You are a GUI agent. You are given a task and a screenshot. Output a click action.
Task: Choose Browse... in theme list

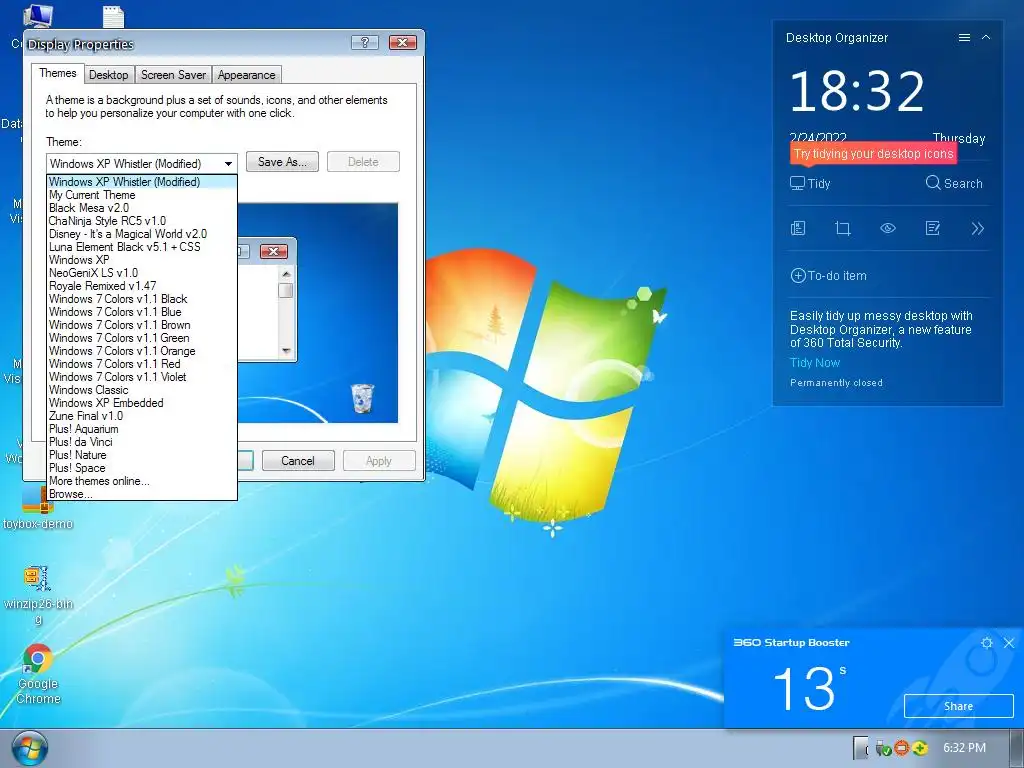142,494
